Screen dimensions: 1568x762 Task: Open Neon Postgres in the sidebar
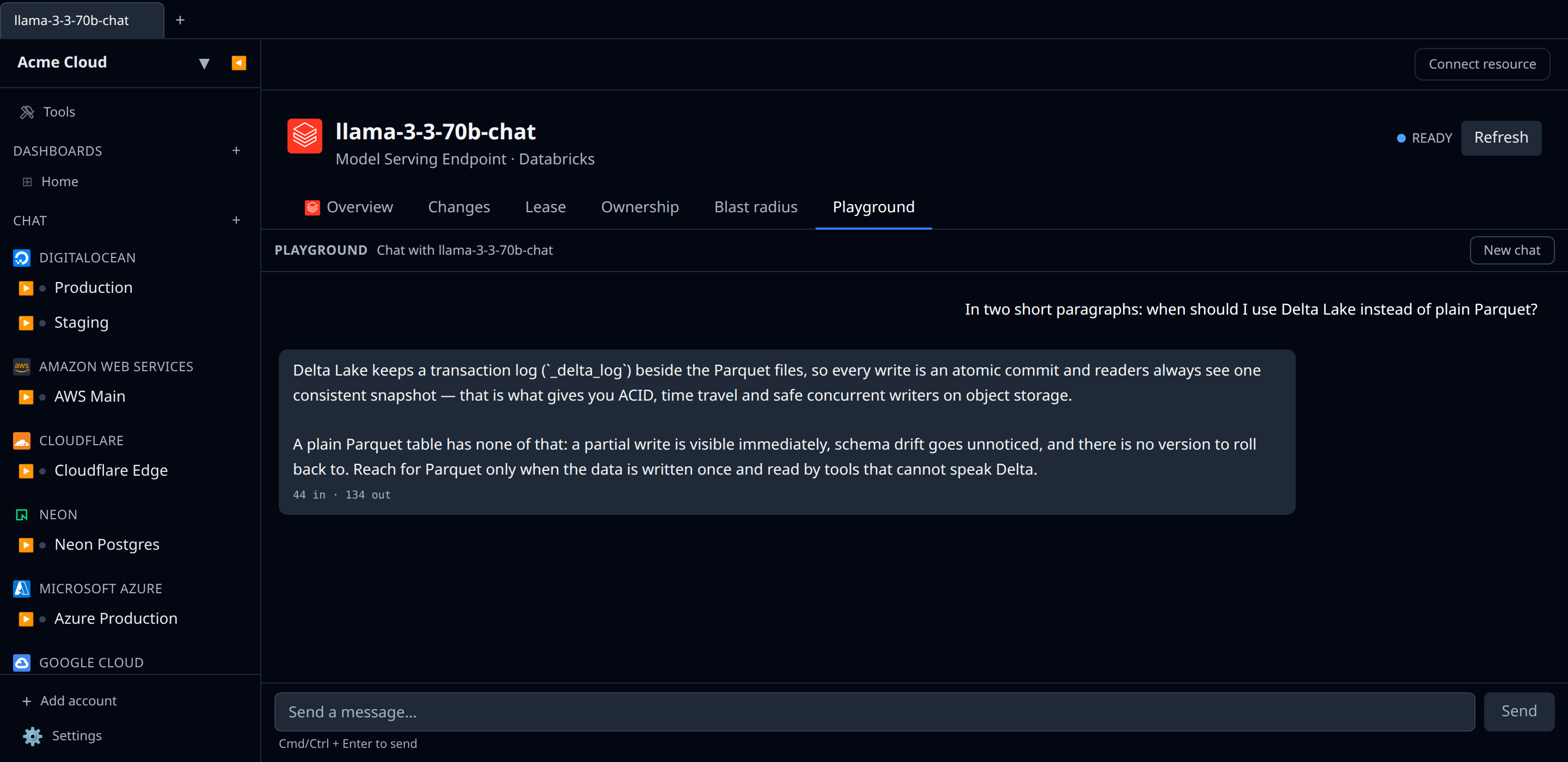pos(107,545)
